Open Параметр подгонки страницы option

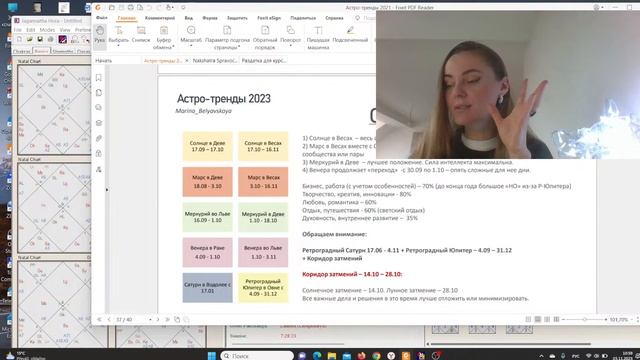227,37
